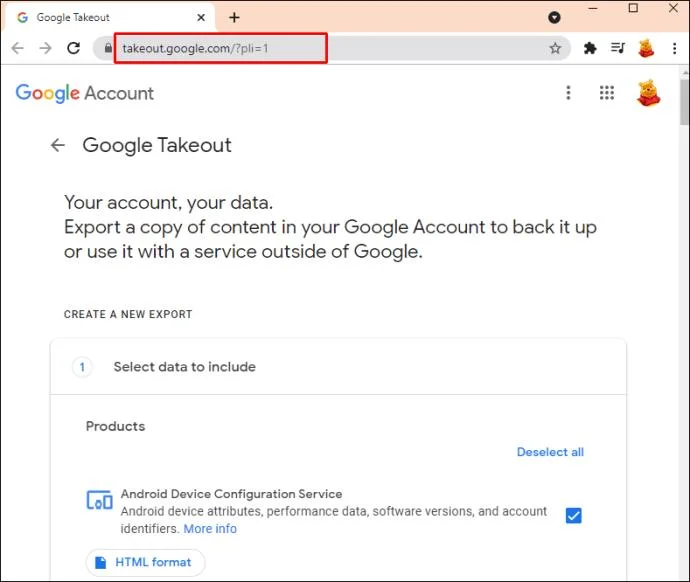Open the More info link
Image resolution: width=690 pixels, height=582 pixels.
click(x=210, y=528)
